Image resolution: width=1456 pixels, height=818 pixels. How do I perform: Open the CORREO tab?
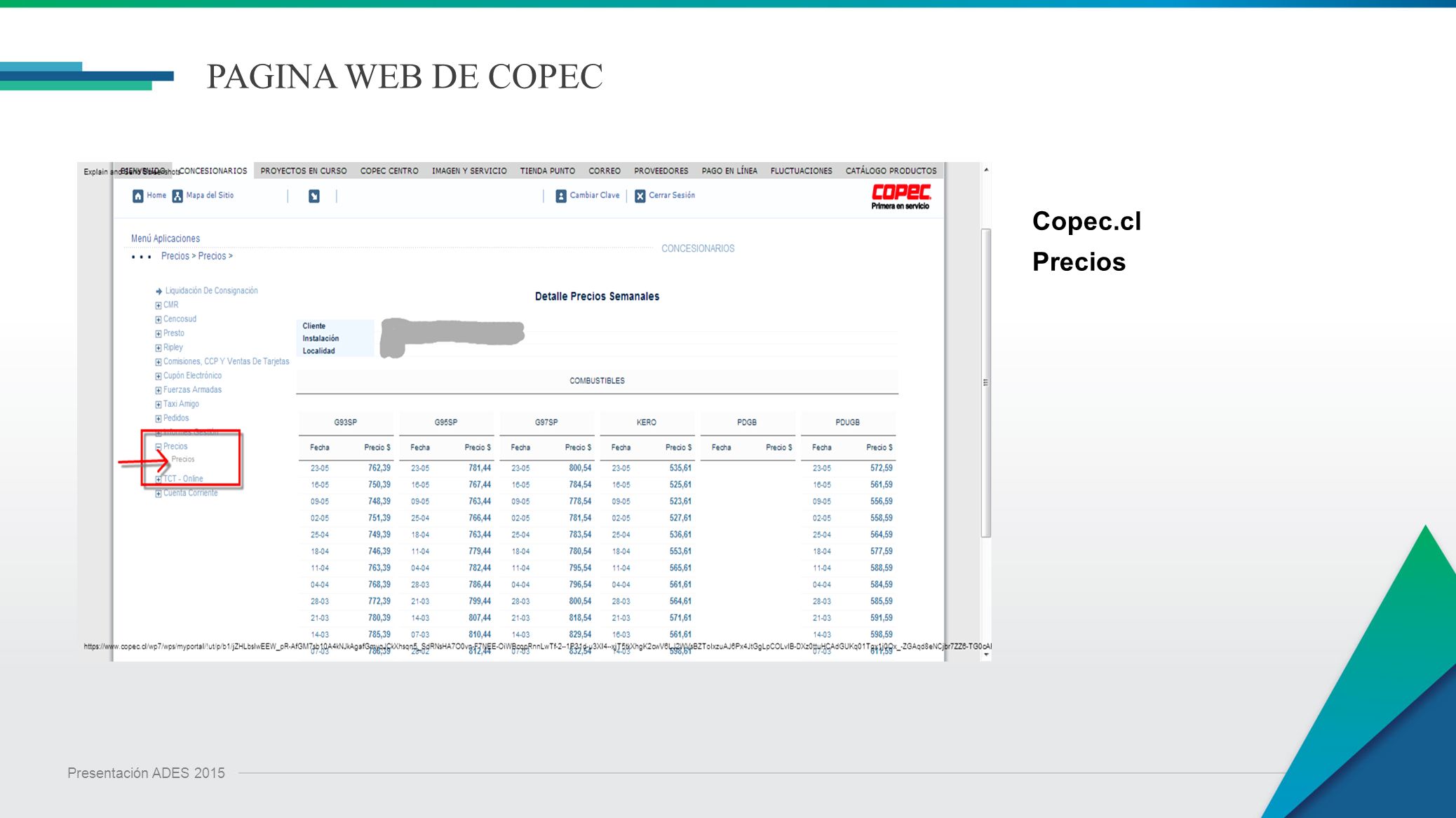pyautogui.click(x=605, y=170)
